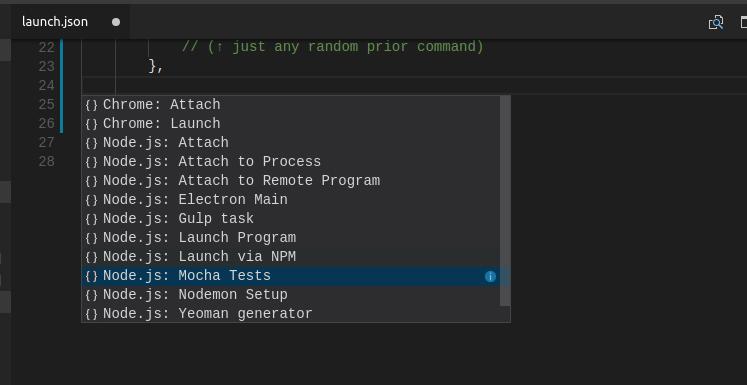Select Node.js: Electron Main entry

click(291, 200)
